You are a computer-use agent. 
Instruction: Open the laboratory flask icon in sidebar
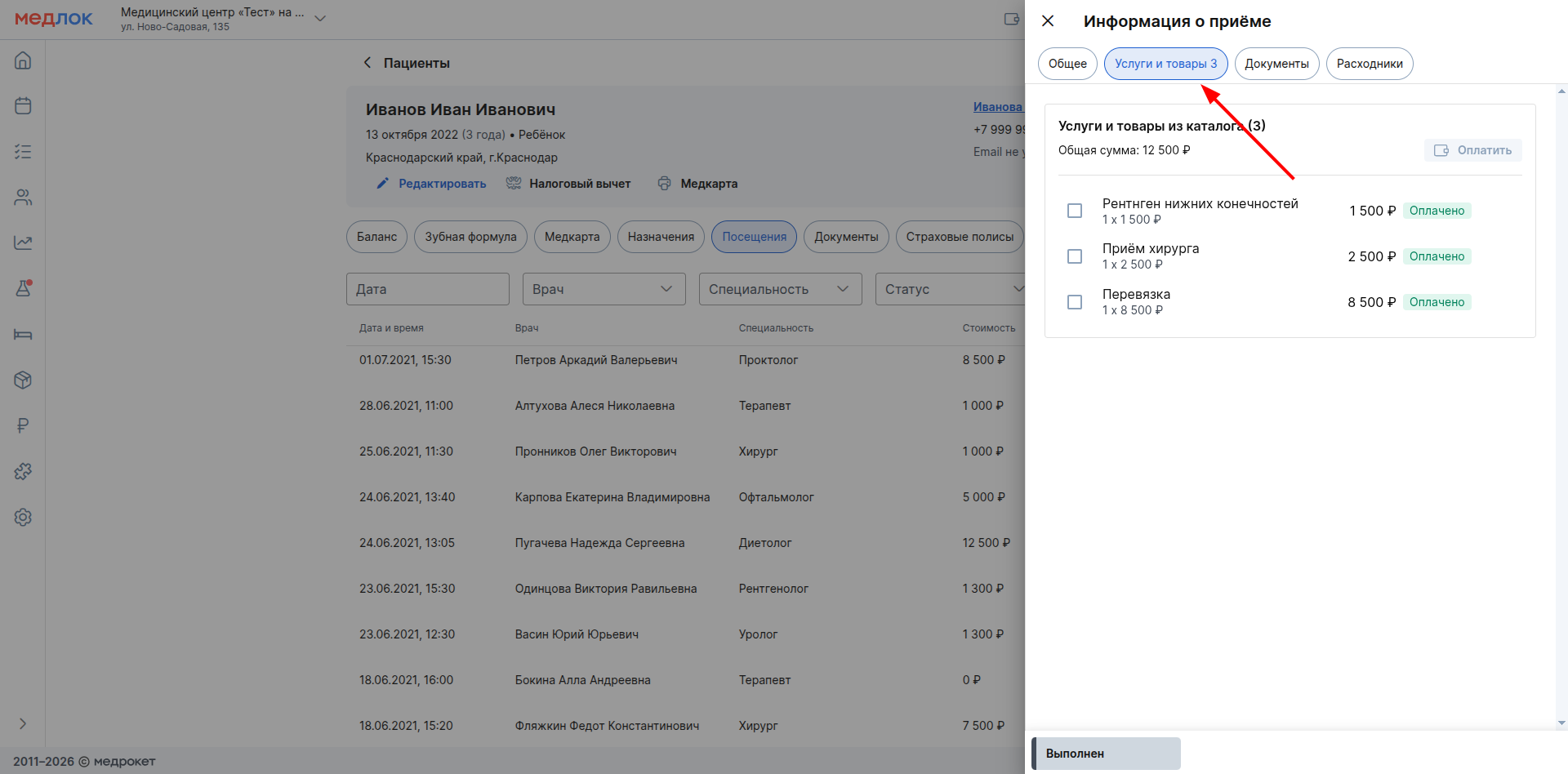point(23,288)
